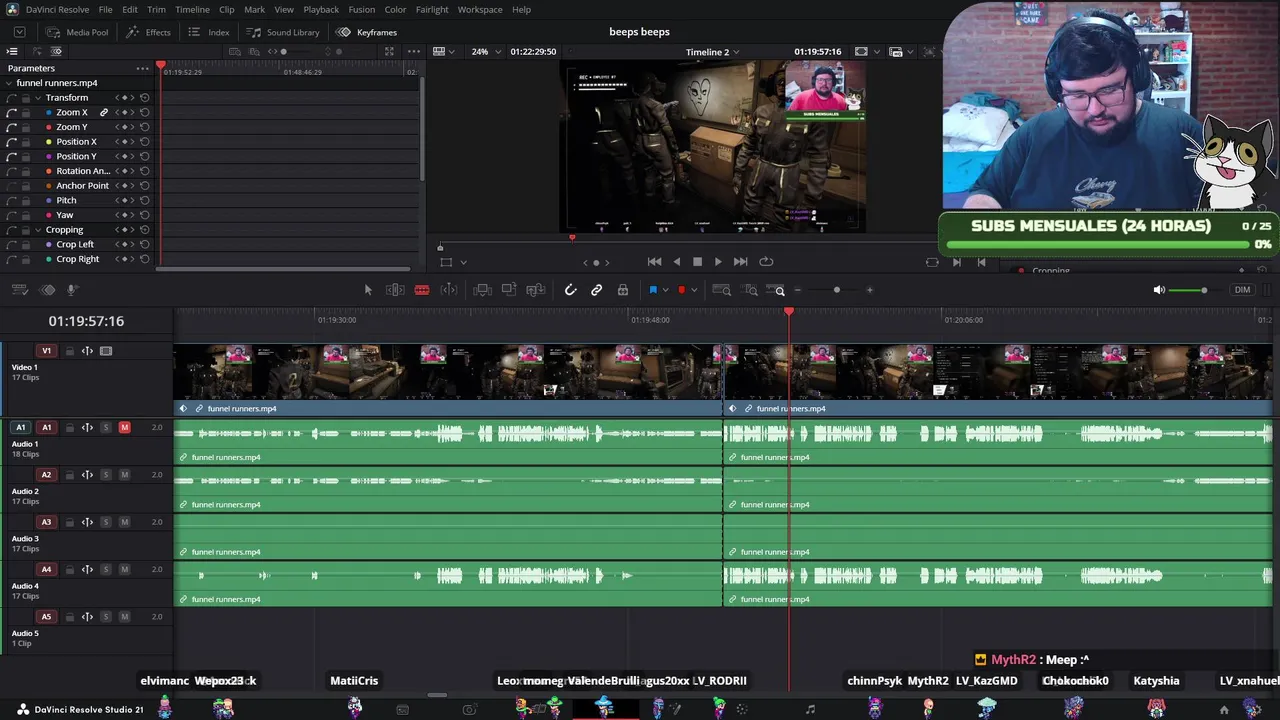The height and width of the screenshot is (720, 1280).
Task: Collapse the Transform parameter group
Action: (x=37, y=98)
